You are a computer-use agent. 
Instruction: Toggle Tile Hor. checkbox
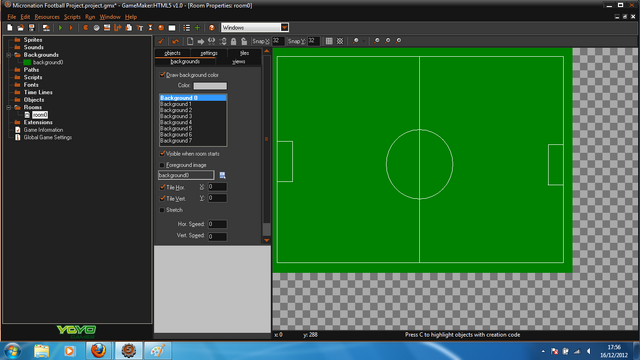(x=162, y=187)
